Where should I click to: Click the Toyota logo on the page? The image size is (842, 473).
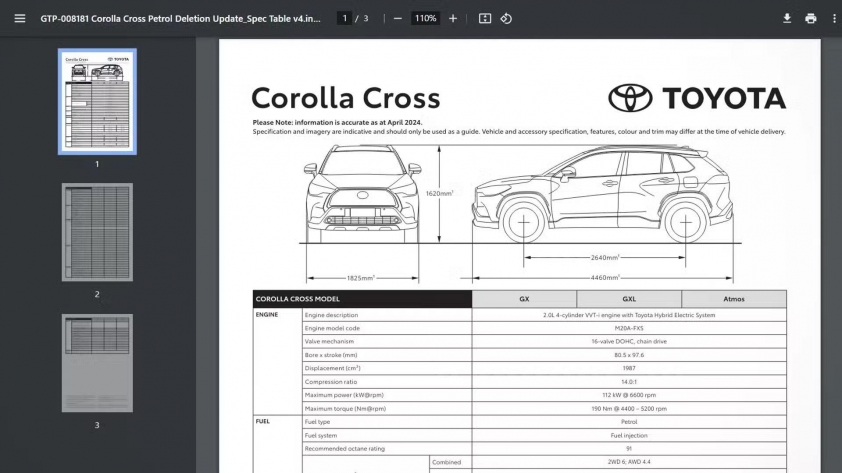[x=697, y=98]
